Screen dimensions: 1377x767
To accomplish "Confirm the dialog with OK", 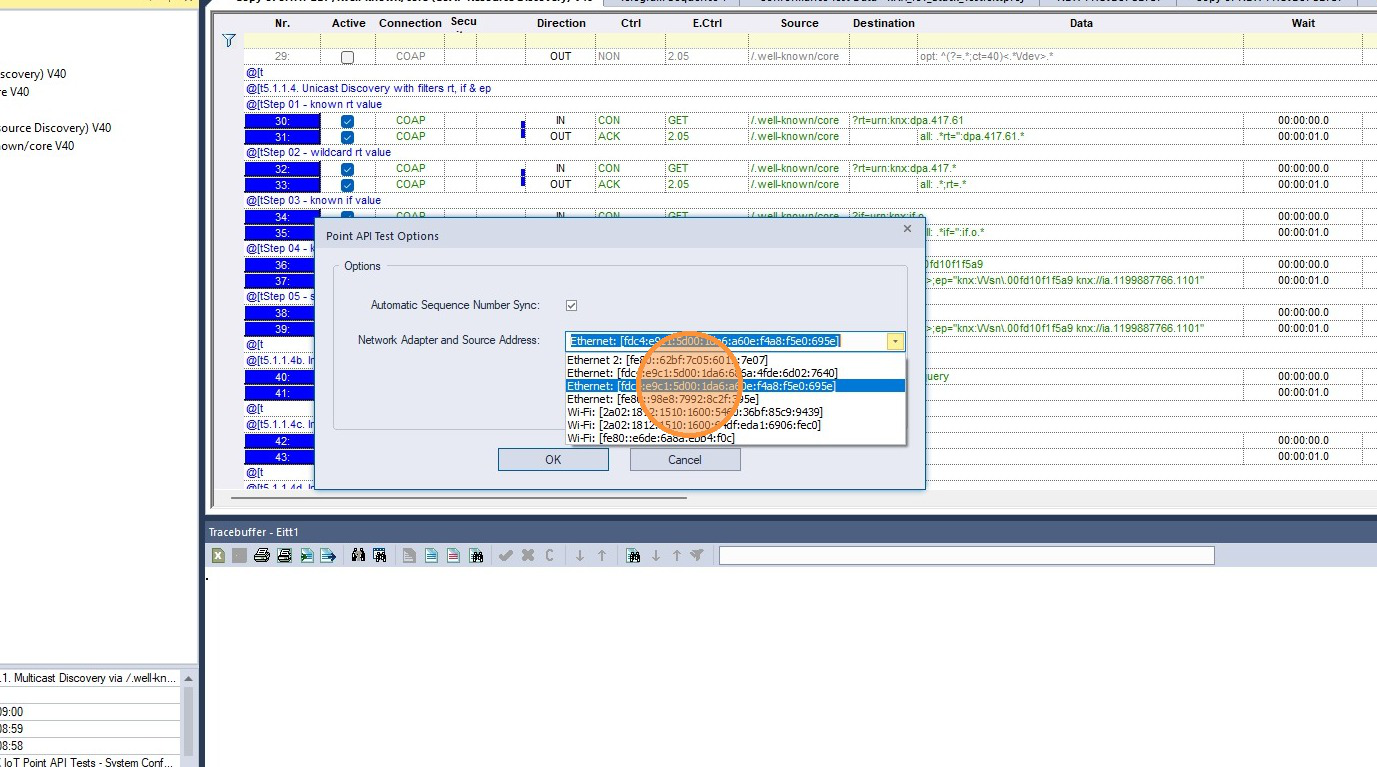I will point(553,460).
